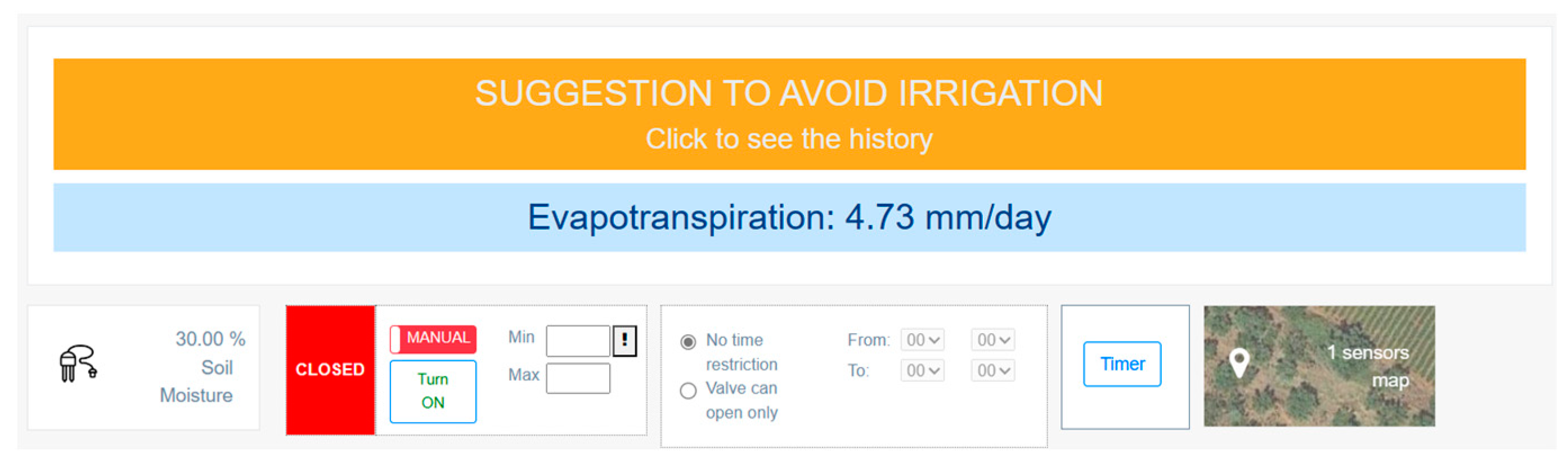Open the From minutes dropdown
The width and height of the screenshot is (1568, 467).
point(993,340)
